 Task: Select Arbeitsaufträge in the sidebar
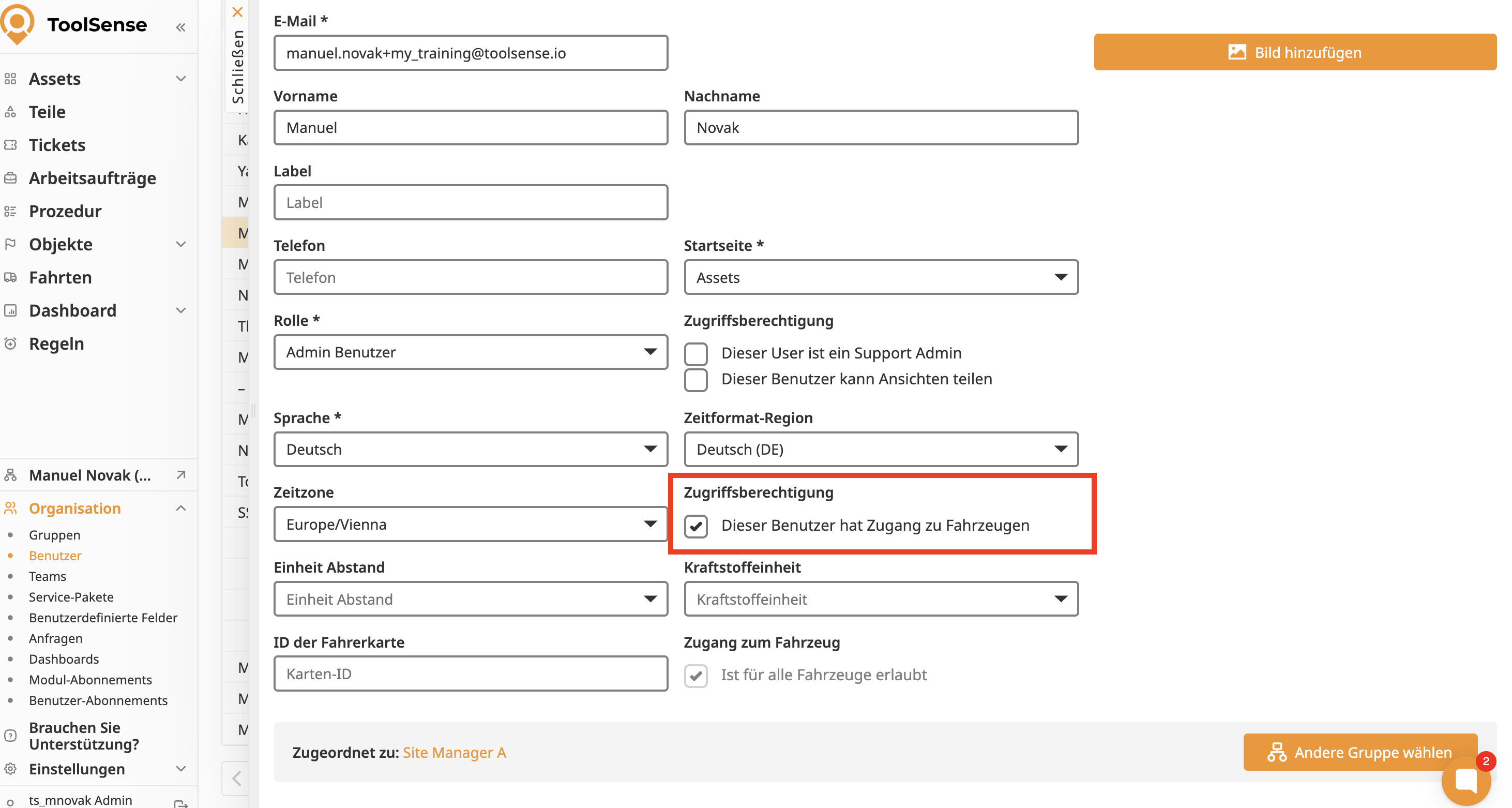tap(92, 178)
